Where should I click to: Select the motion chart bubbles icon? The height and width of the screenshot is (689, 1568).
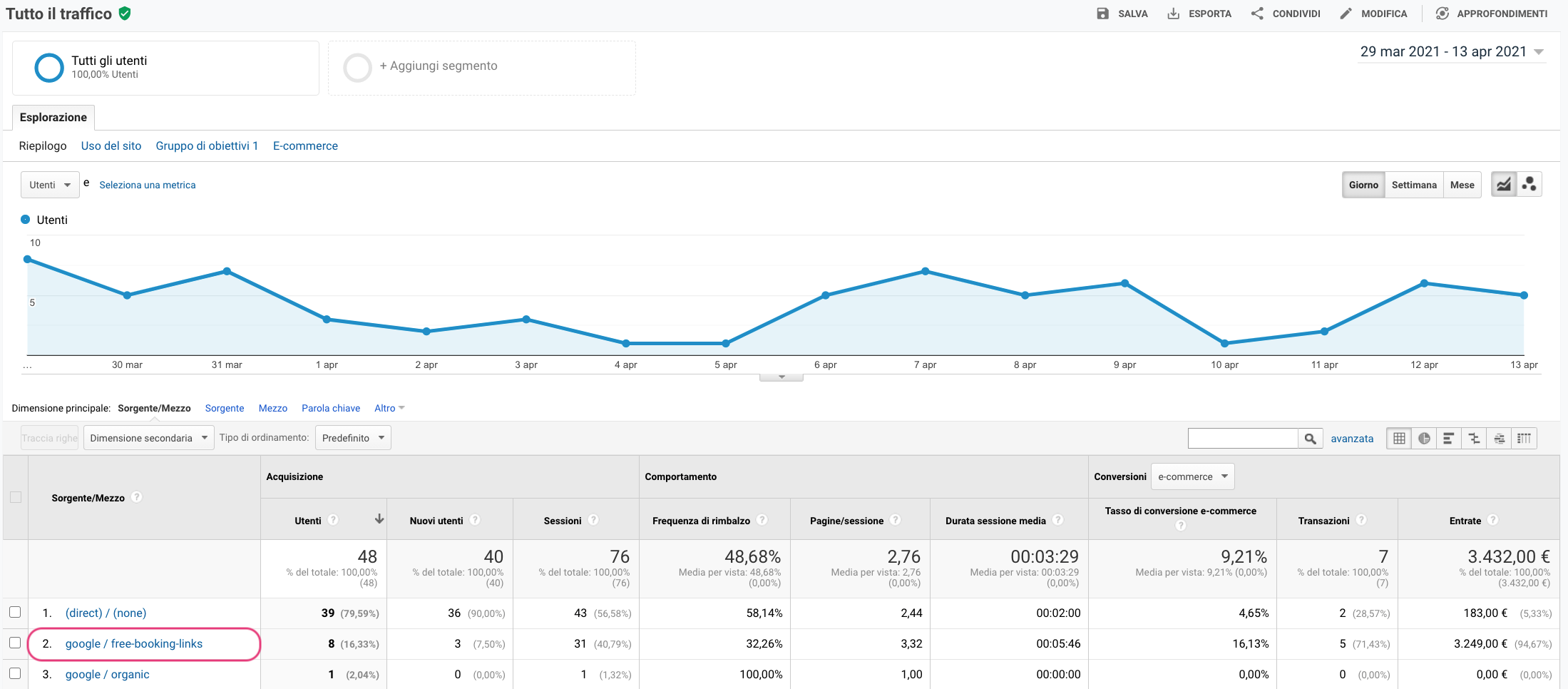1529,185
